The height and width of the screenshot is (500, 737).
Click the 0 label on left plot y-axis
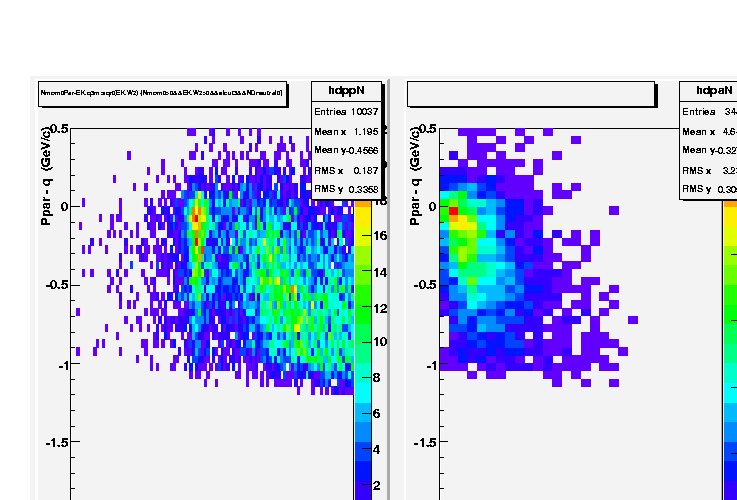[64, 207]
